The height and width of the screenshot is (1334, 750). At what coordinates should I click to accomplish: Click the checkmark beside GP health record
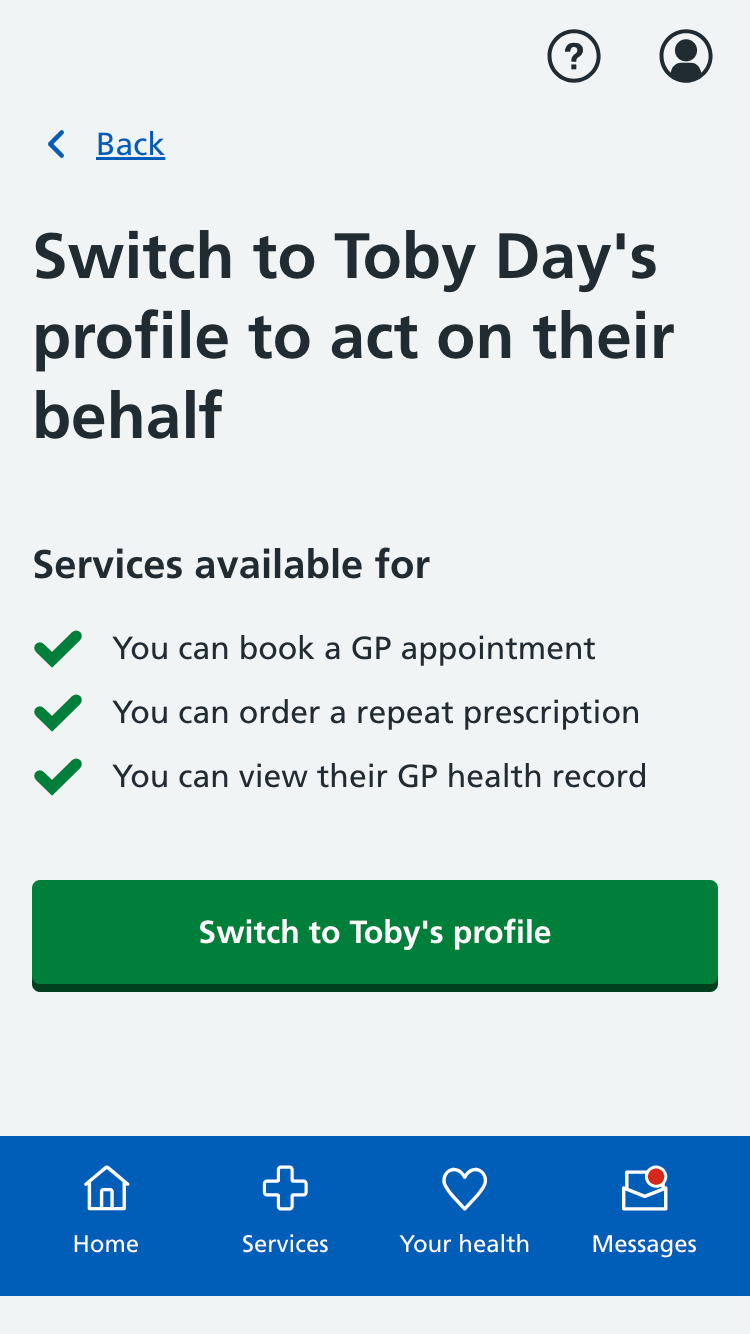(x=57, y=776)
